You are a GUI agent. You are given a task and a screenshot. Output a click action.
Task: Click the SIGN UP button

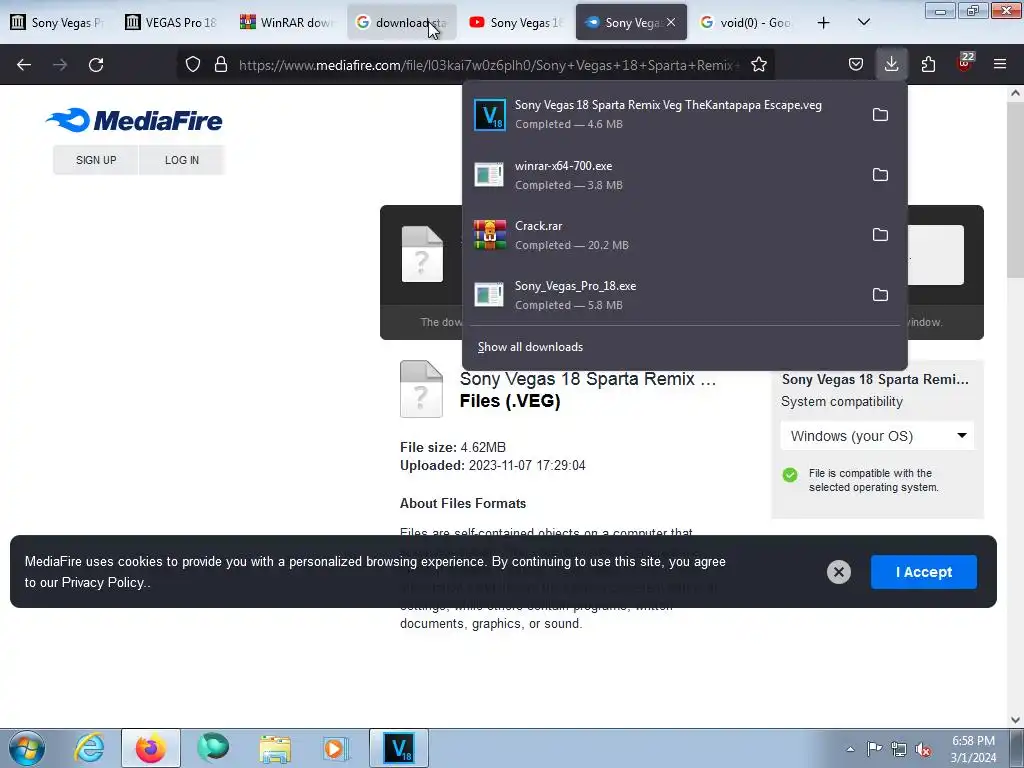click(96, 160)
